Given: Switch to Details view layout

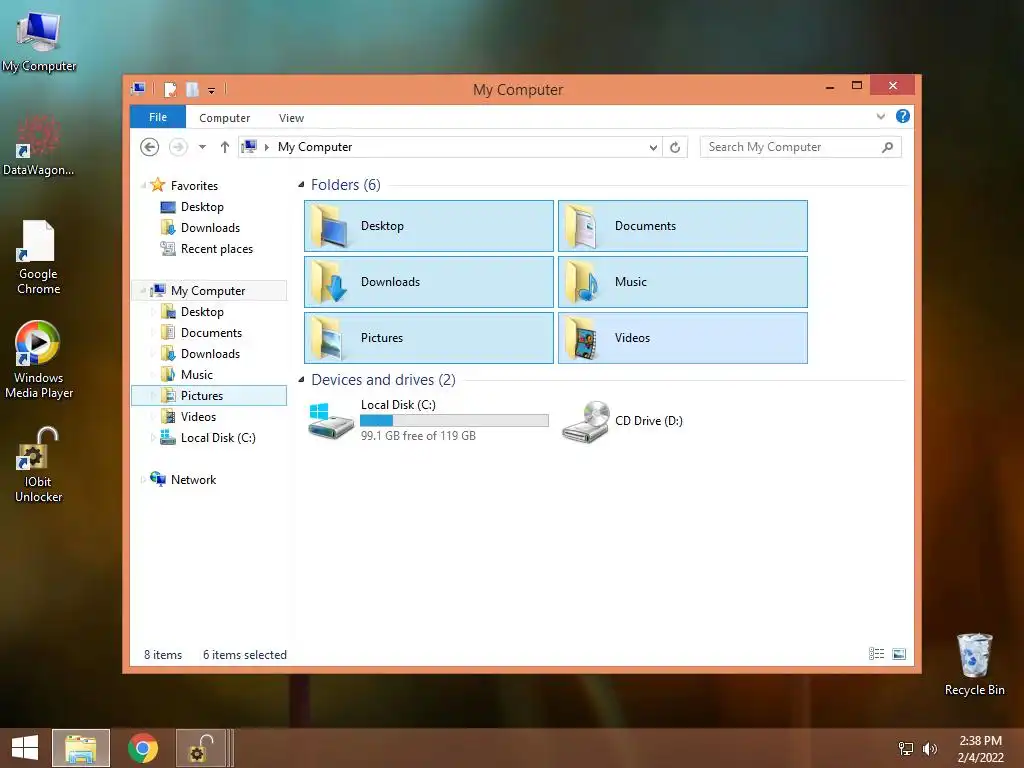Looking at the screenshot, I should (x=876, y=654).
